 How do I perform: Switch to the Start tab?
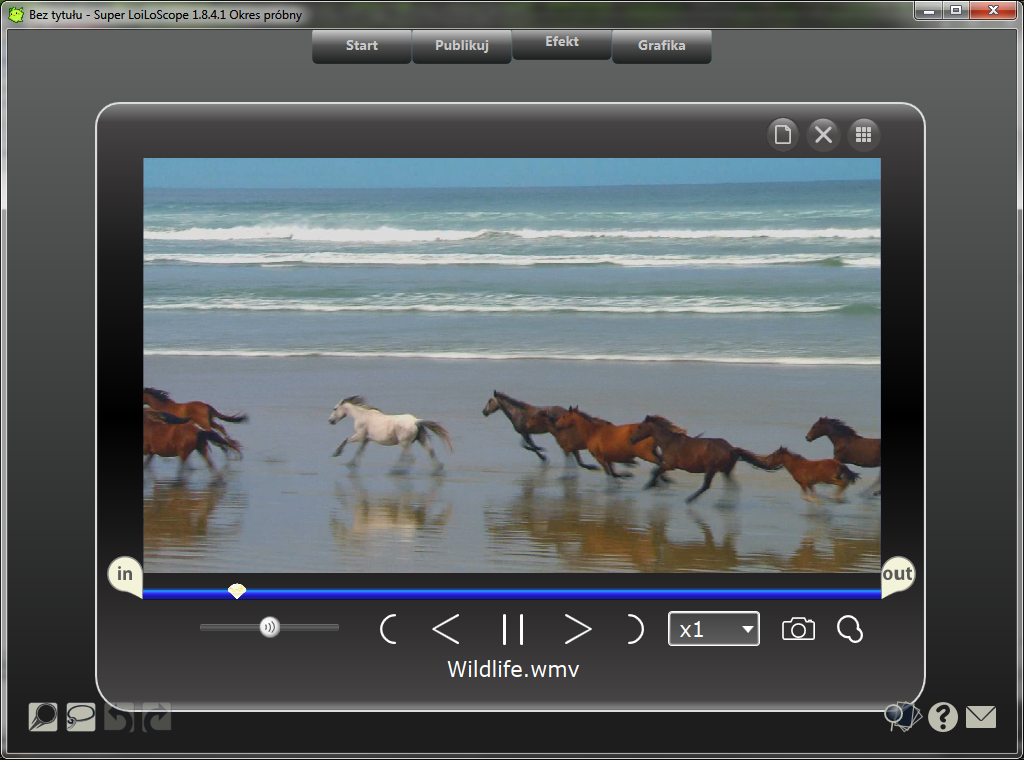coord(362,46)
